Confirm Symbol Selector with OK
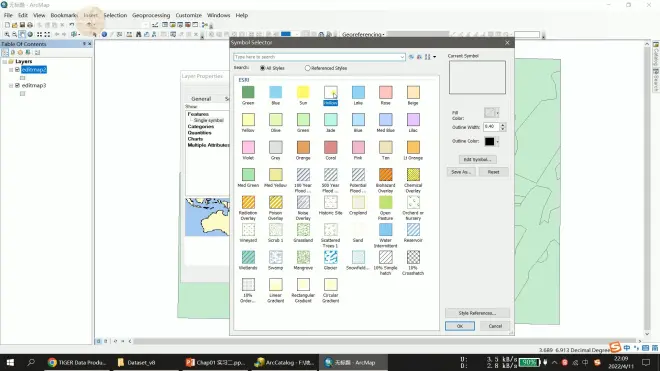 460,326
